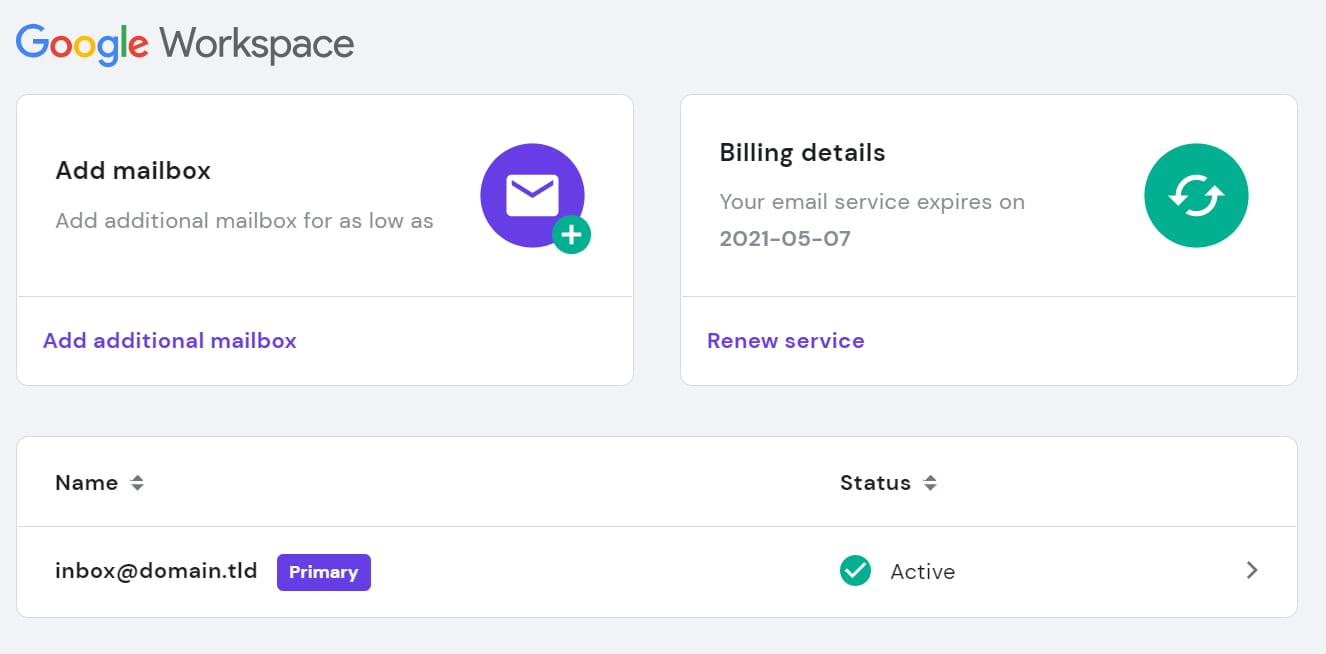Click the green plus badge on envelope

(571, 236)
